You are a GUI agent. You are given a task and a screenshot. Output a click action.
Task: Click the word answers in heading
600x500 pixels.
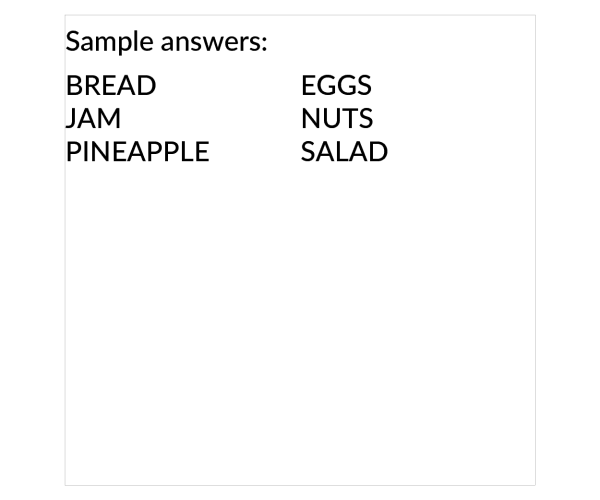(211, 43)
